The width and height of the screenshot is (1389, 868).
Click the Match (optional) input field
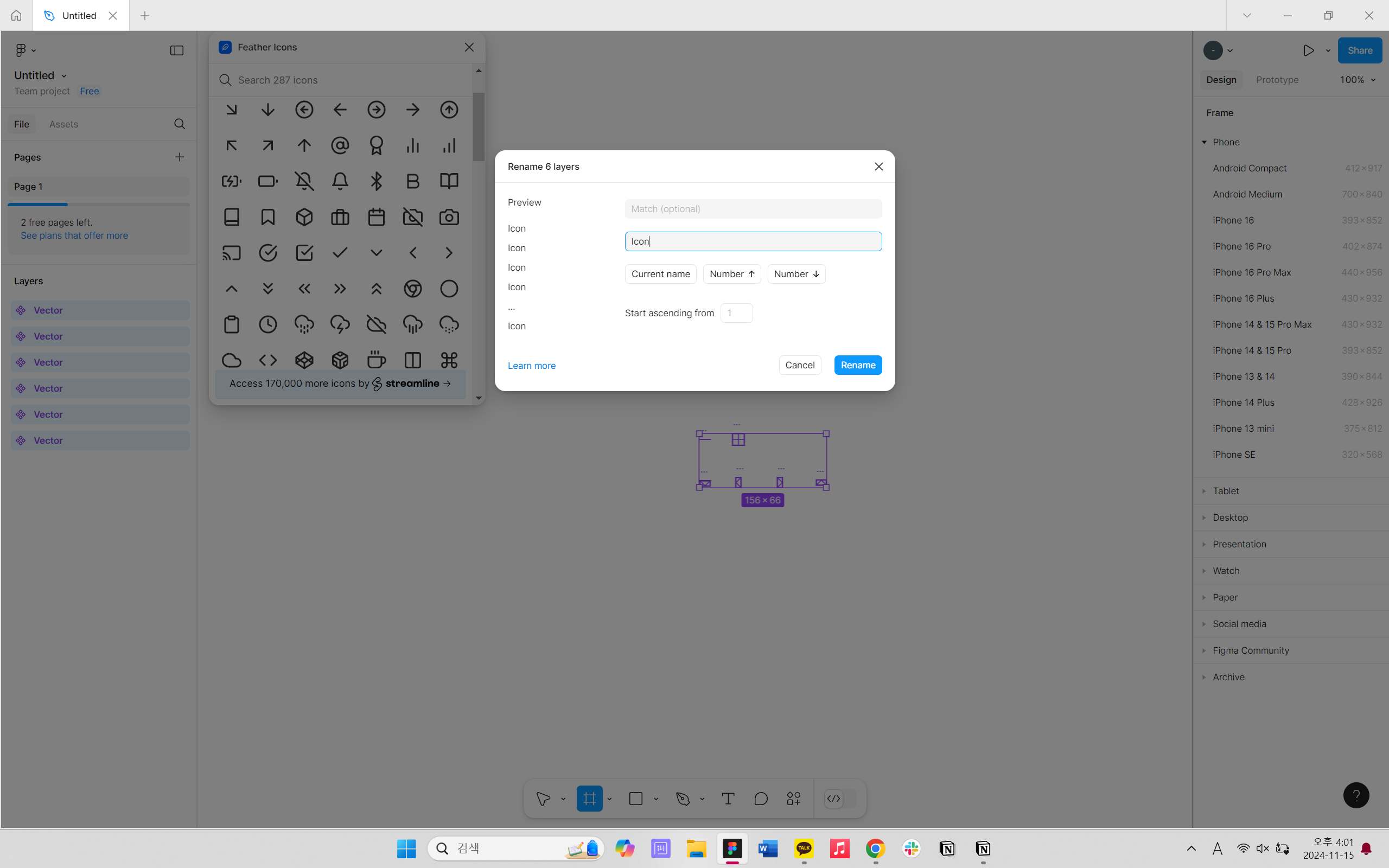(x=753, y=209)
